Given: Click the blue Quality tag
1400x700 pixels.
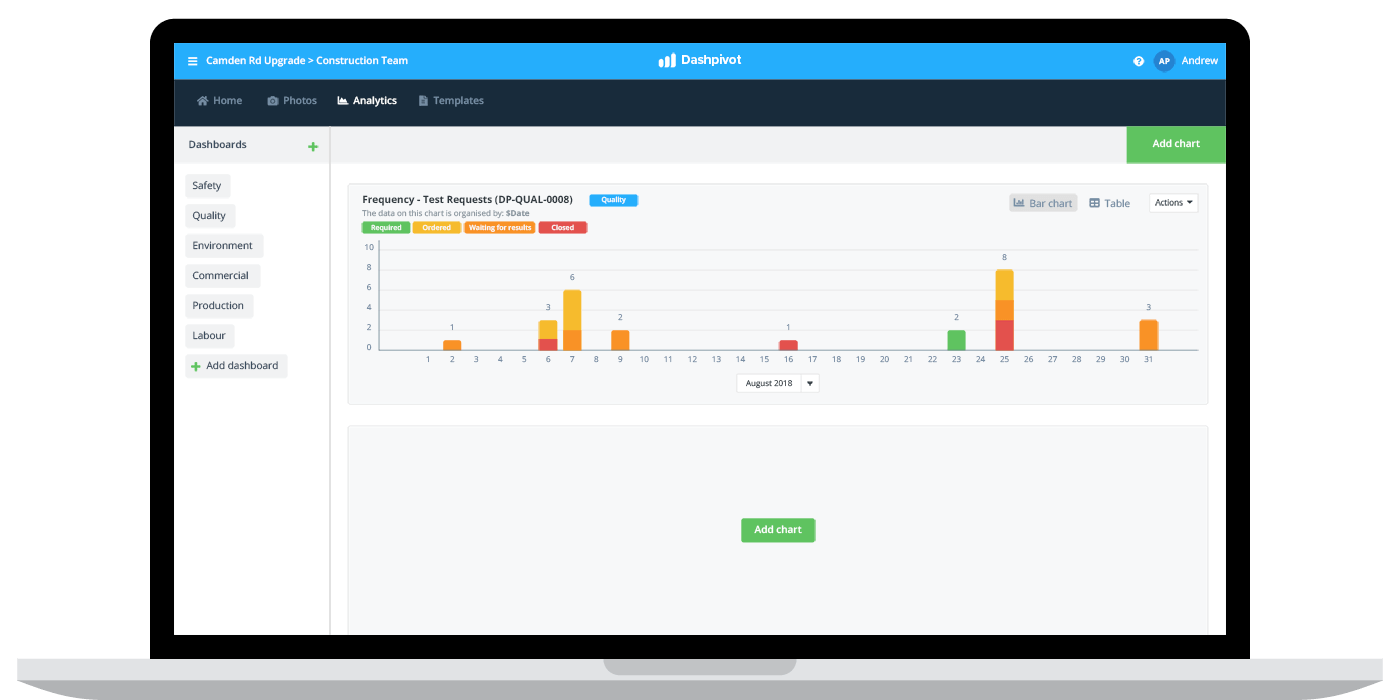Looking at the screenshot, I should click(613, 200).
